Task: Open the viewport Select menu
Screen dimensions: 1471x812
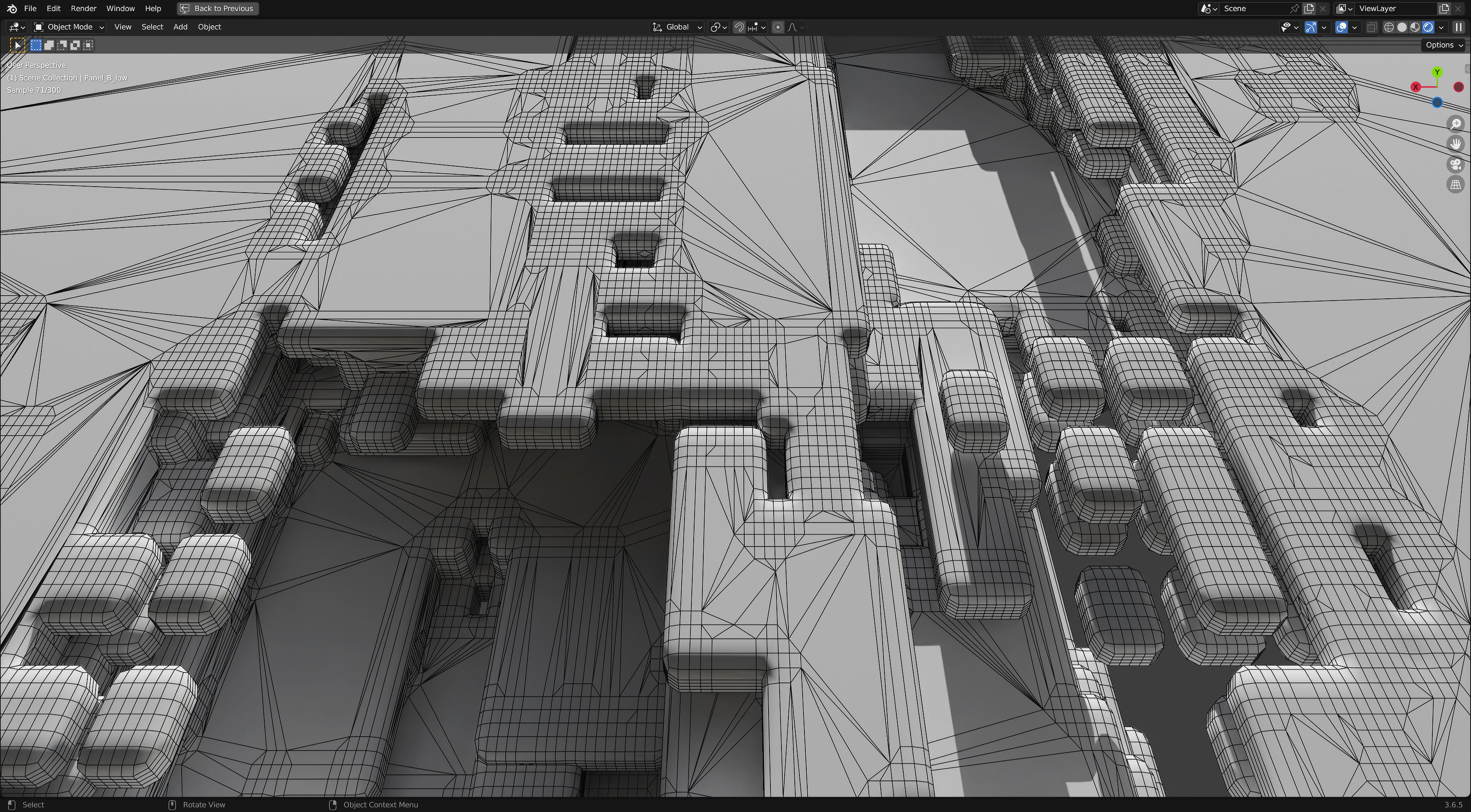Action: 152,27
